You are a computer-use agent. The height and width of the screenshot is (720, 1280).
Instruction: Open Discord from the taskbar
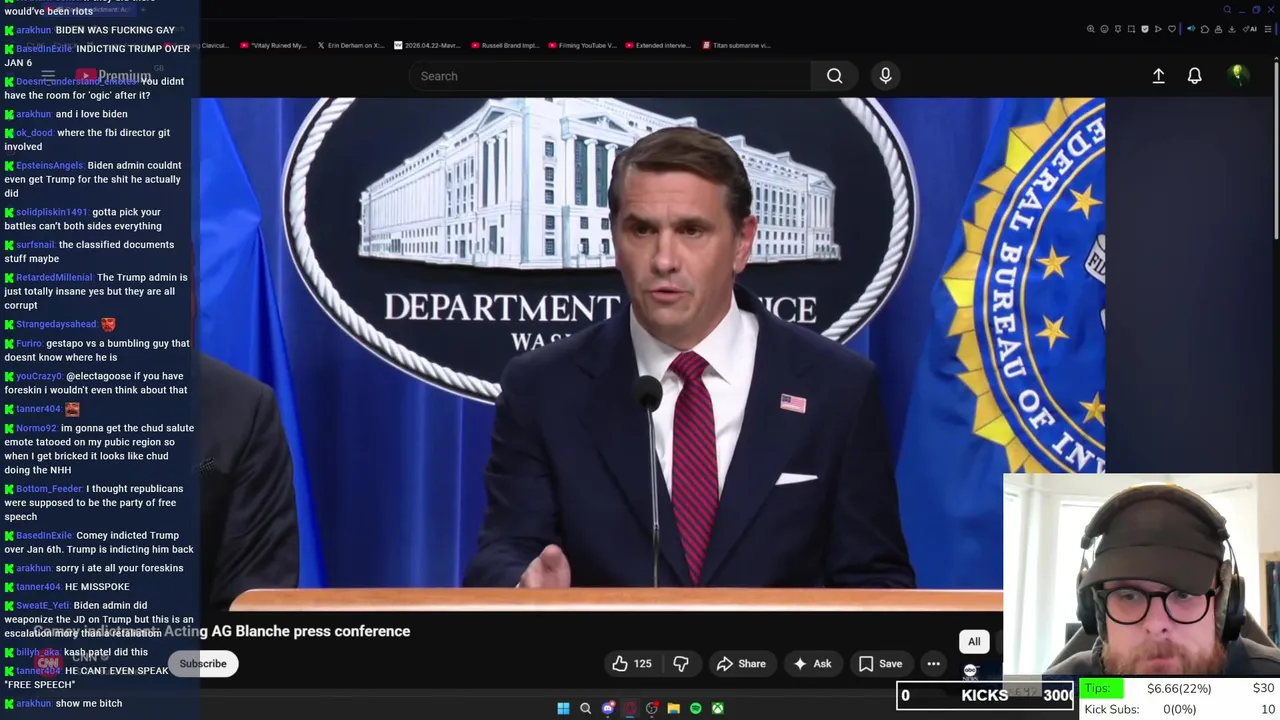(x=608, y=708)
